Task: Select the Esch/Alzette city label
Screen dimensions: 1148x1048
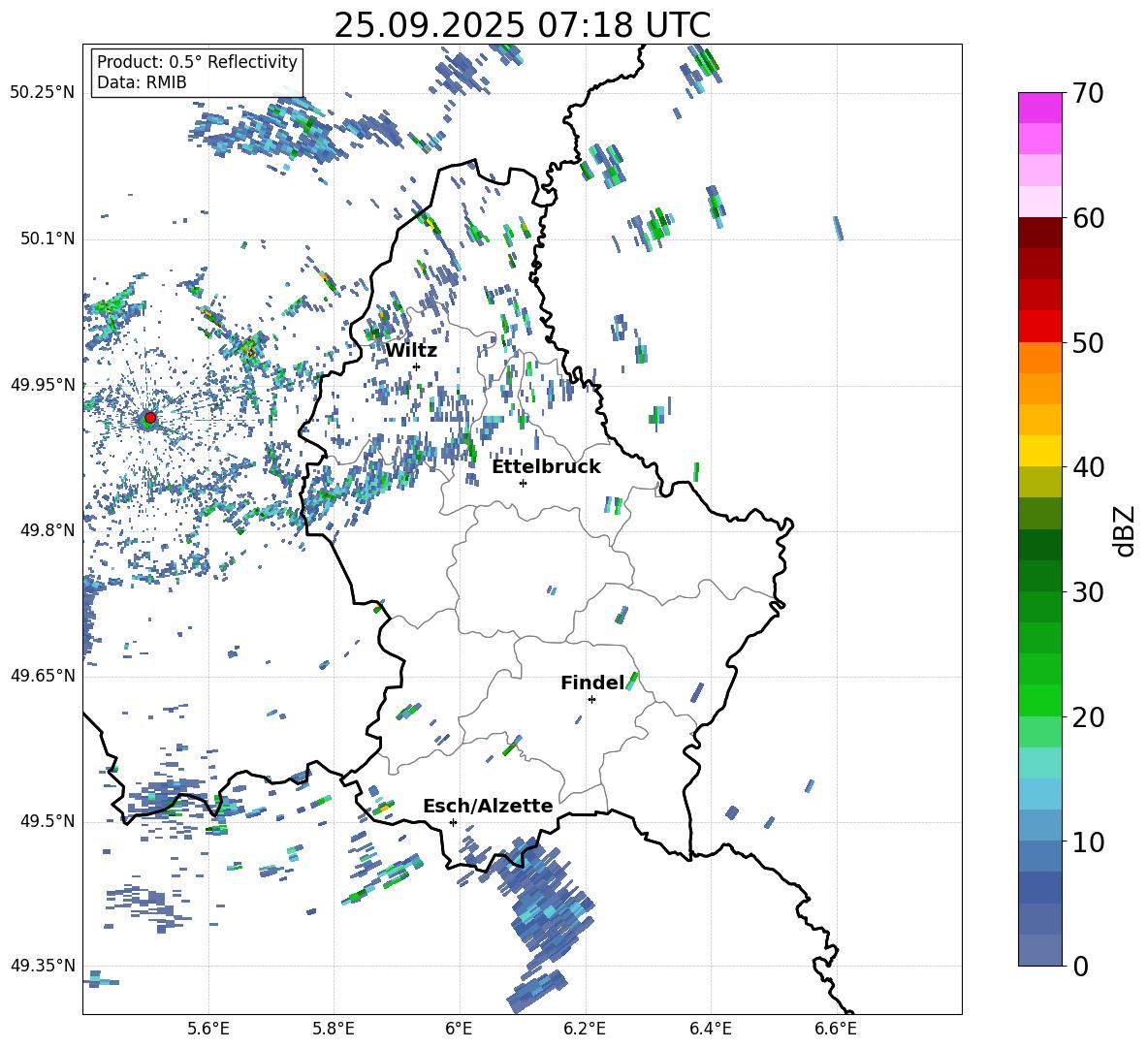Action: coord(488,806)
